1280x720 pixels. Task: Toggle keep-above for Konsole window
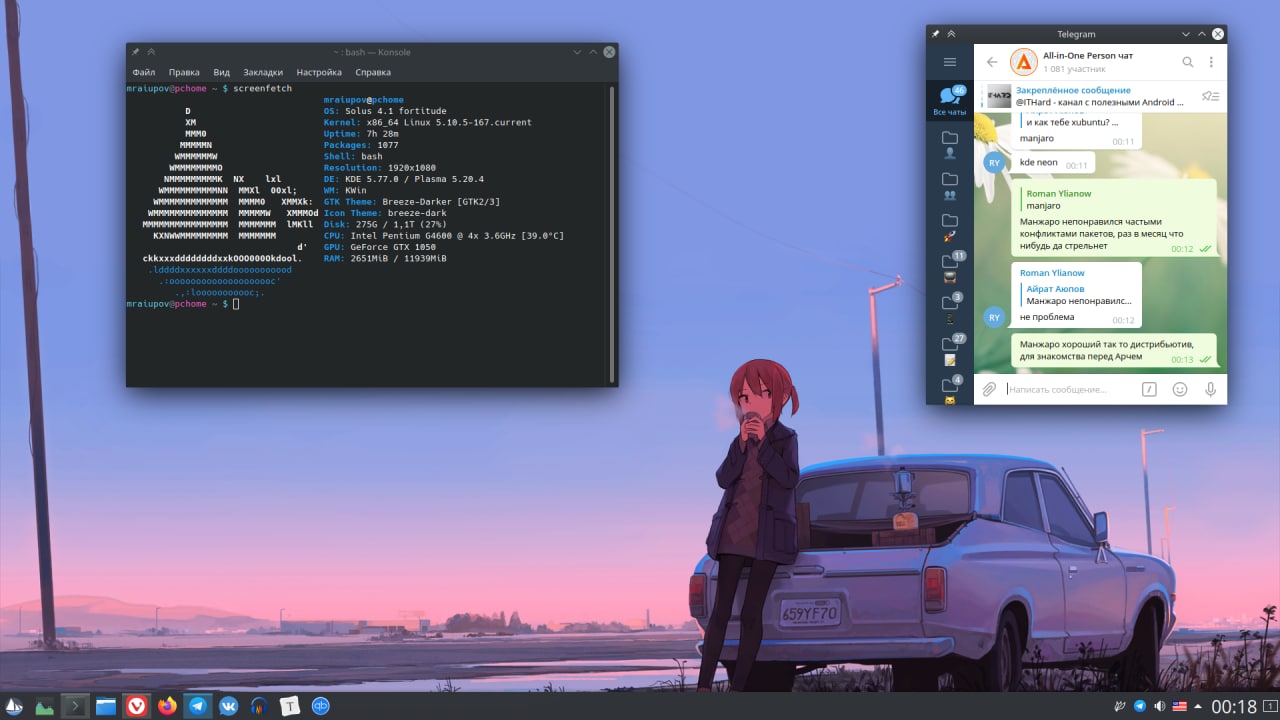coord(151,51)
